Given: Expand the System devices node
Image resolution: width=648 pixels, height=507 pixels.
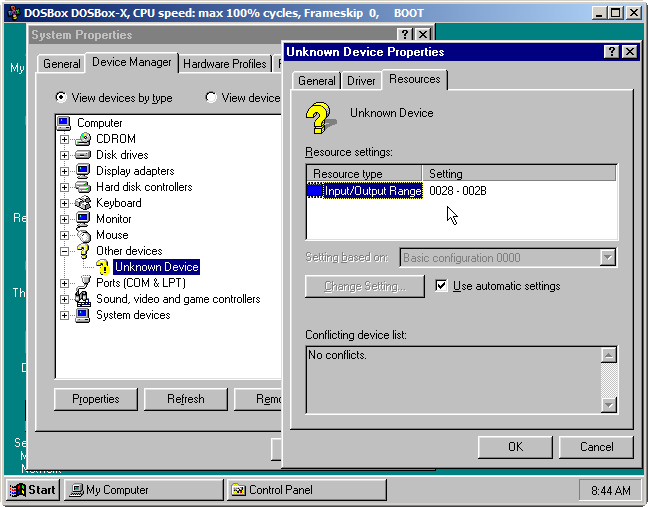Looking at the screenshot, I should (x=65, y=315).
